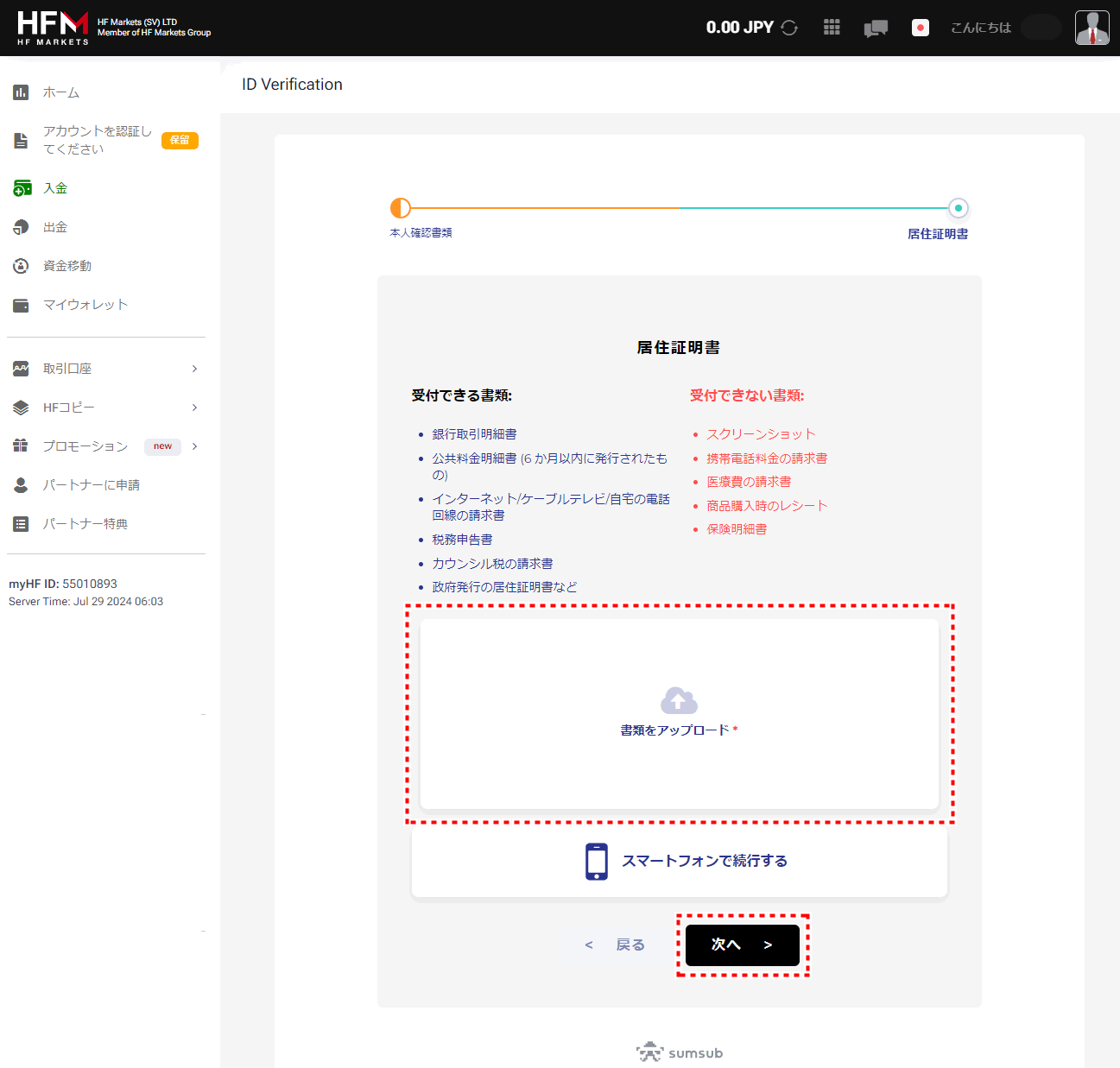Click Server Time: Jul 29 2024 06:03
The height and width of the screenshot is (1068, 1120).
[85, 602]
